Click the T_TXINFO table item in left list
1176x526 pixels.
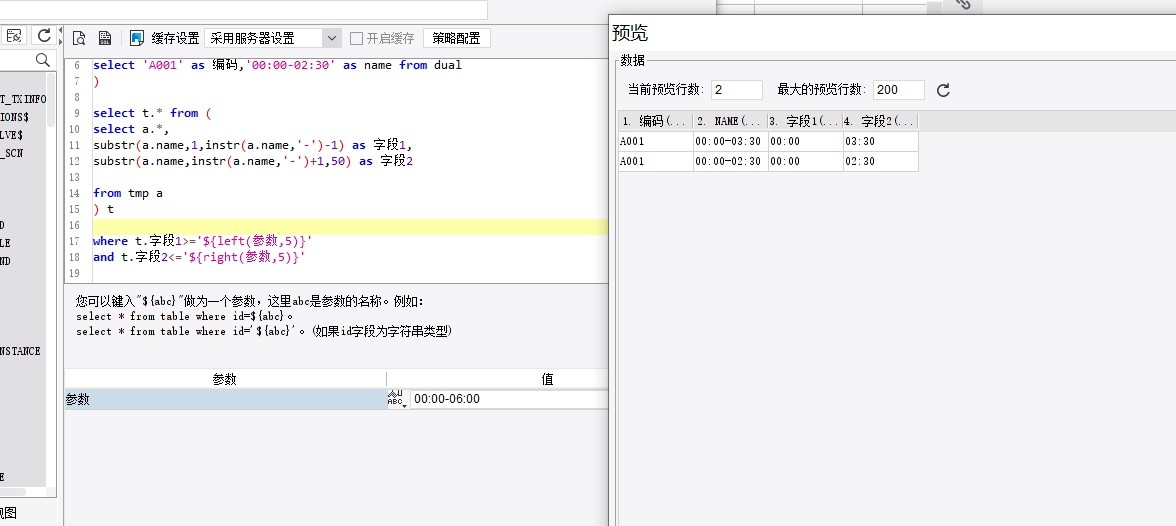pos(22,99)
